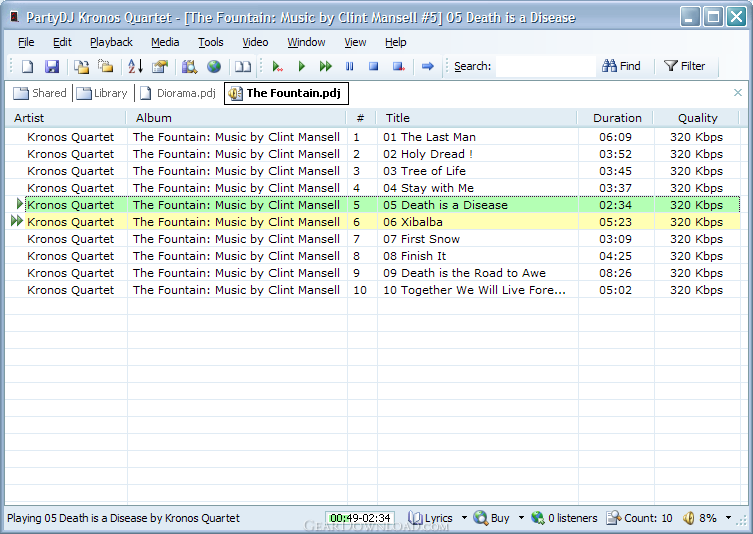
Task: Sort by the # track number column header
Action: tap(361, 118)
